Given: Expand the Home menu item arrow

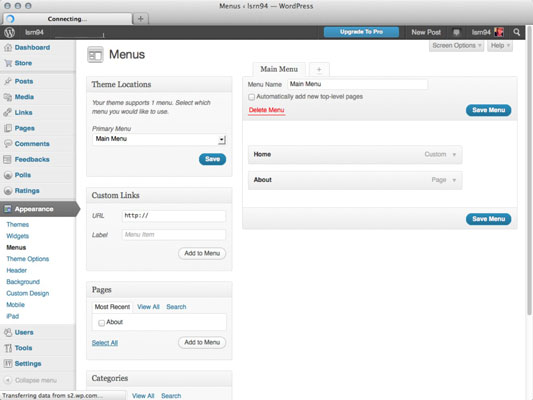Looking at the screenshot, I should [x=454, y=155].
